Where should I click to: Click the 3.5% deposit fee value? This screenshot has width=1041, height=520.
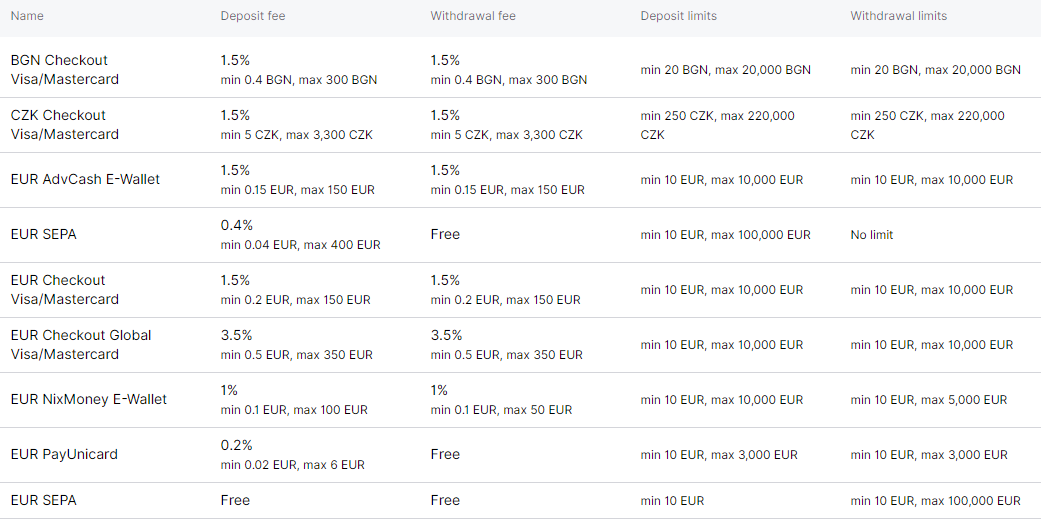(x=236, y=335)
